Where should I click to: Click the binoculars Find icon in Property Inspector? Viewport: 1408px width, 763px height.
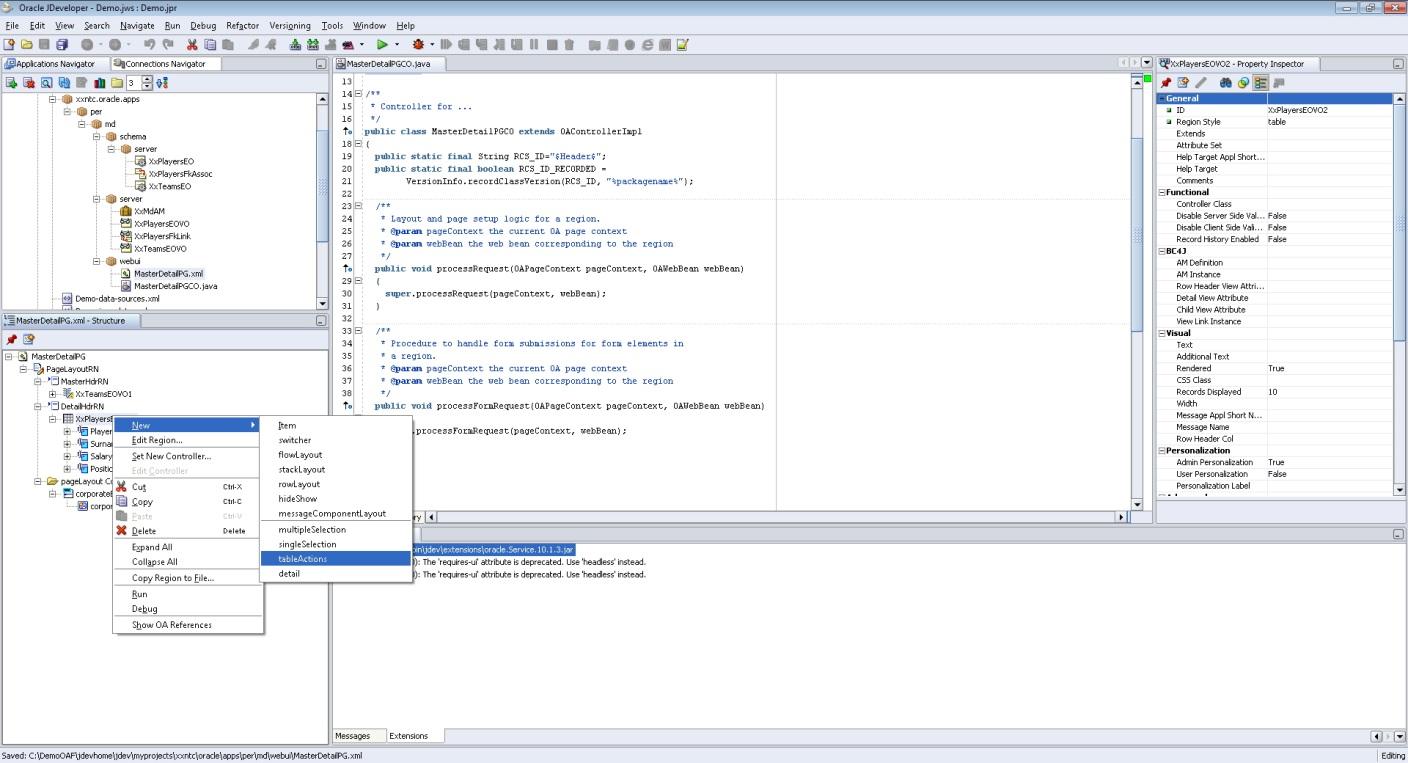tap(1226, 83)
